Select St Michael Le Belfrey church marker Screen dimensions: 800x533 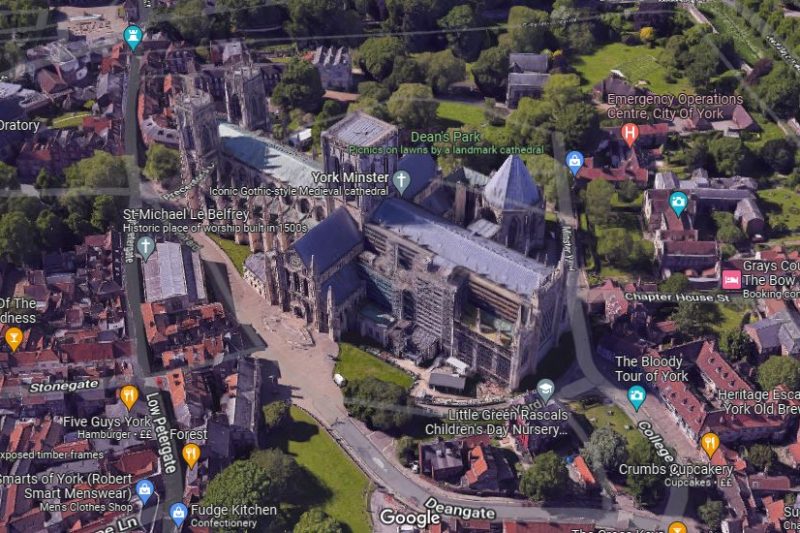click(x=146, y=246)
